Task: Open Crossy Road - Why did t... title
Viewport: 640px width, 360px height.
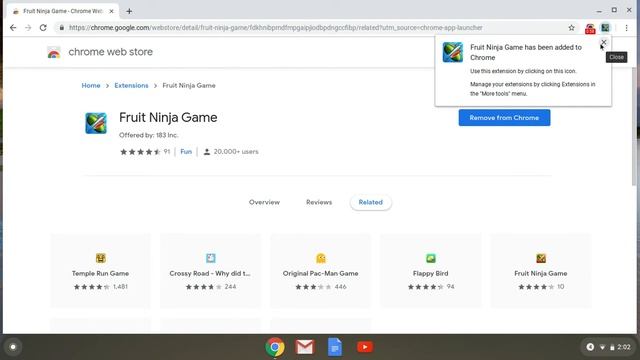Action: coord(210,273)
